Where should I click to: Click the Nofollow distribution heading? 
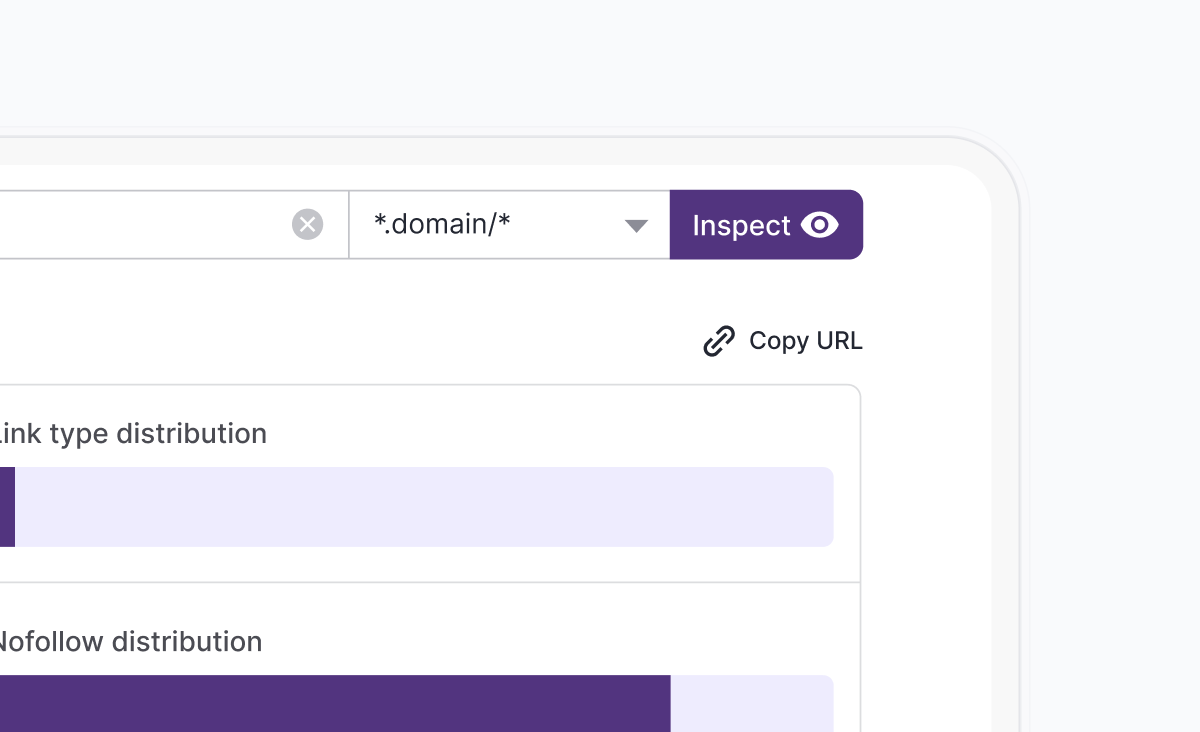tap(128, 642)
